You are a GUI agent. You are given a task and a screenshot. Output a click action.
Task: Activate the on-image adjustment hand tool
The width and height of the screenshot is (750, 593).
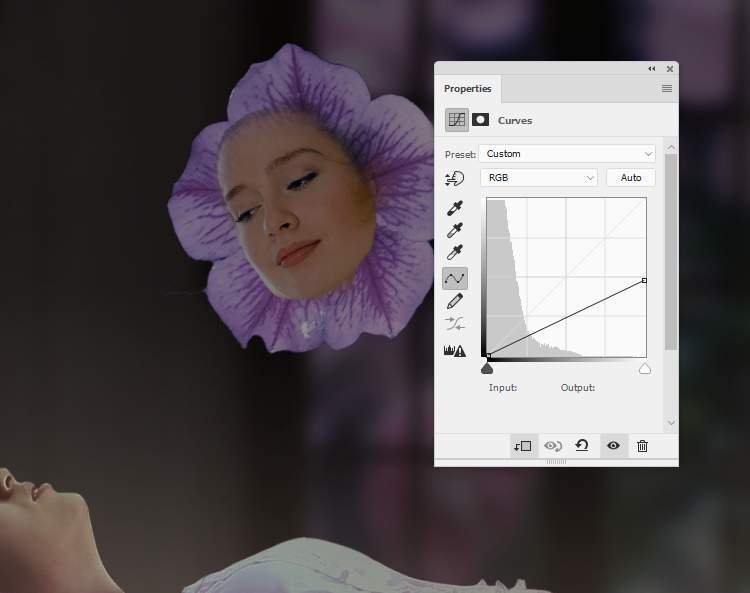454,179
